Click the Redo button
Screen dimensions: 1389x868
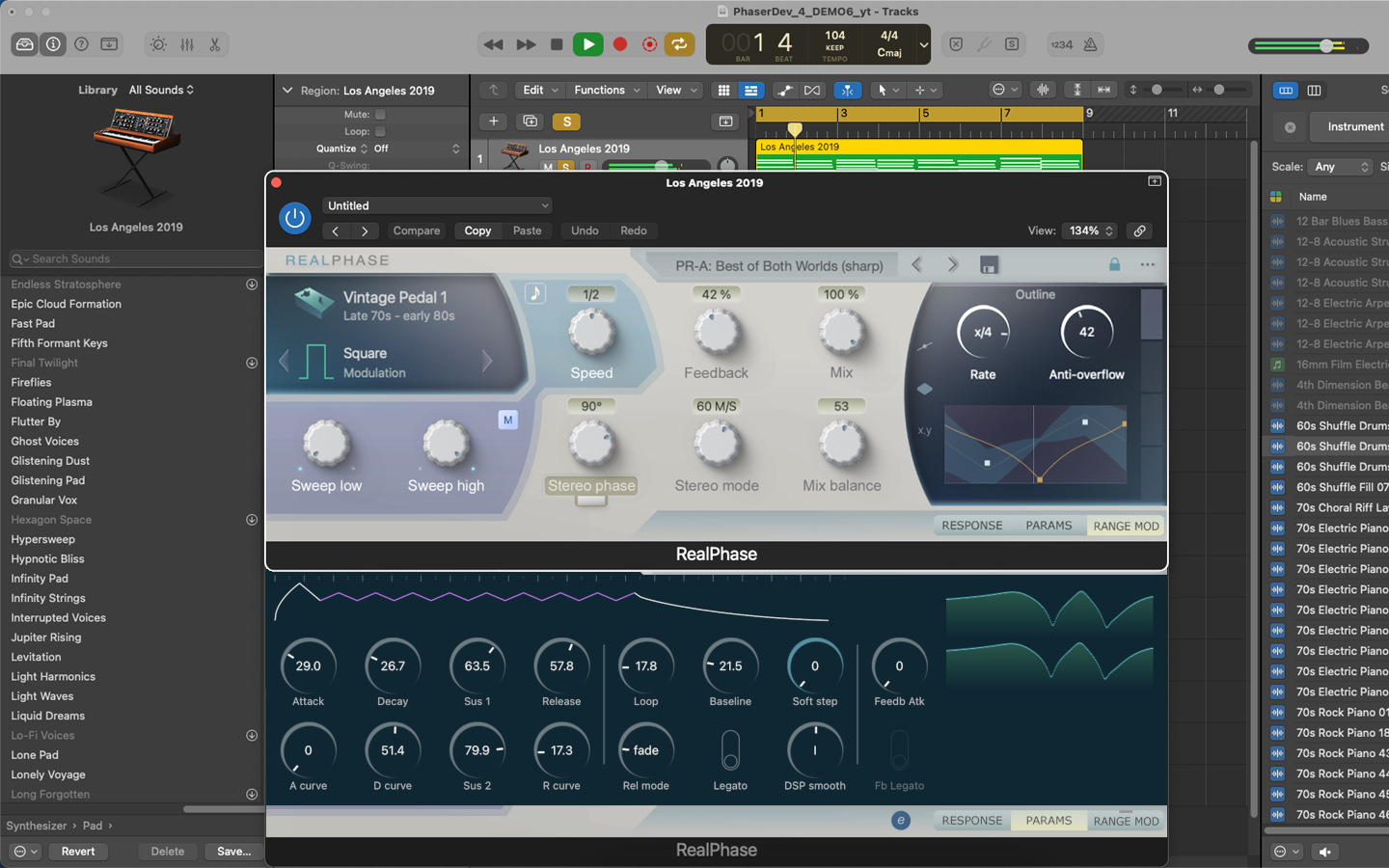click(634, 231)
